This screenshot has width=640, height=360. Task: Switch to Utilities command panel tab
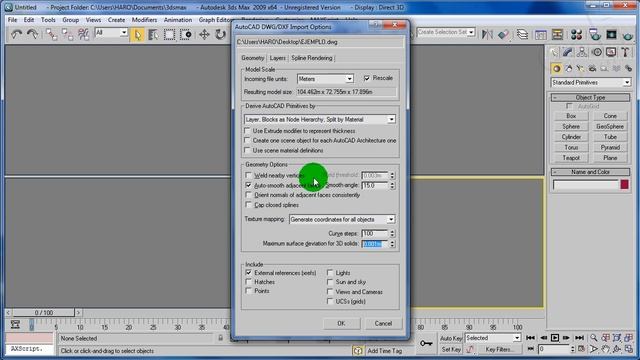coord(625,52)
